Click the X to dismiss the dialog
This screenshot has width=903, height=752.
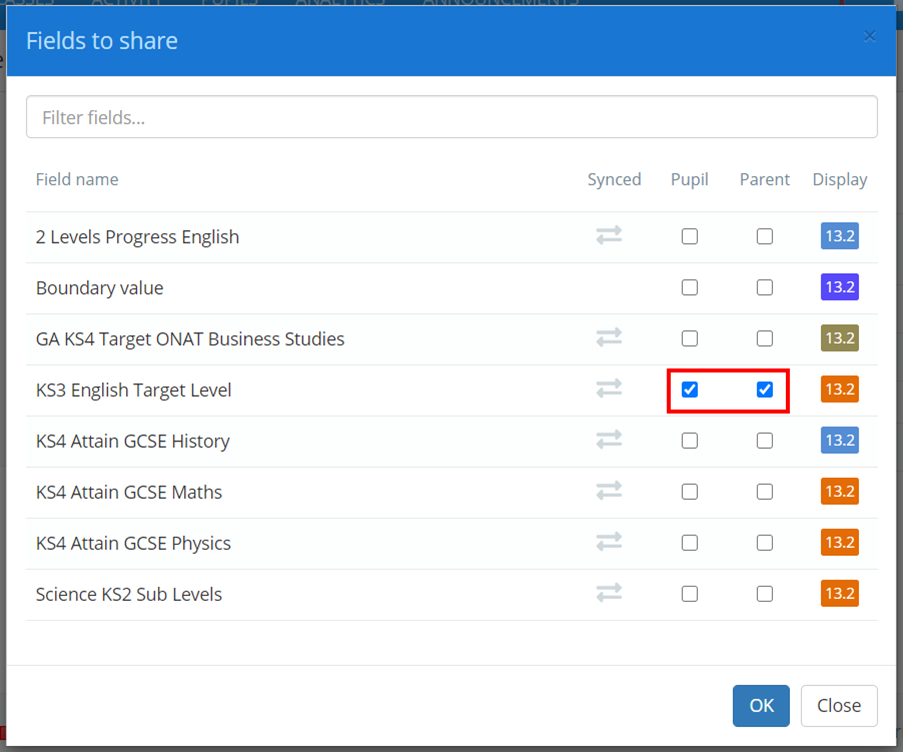point(869,36)
